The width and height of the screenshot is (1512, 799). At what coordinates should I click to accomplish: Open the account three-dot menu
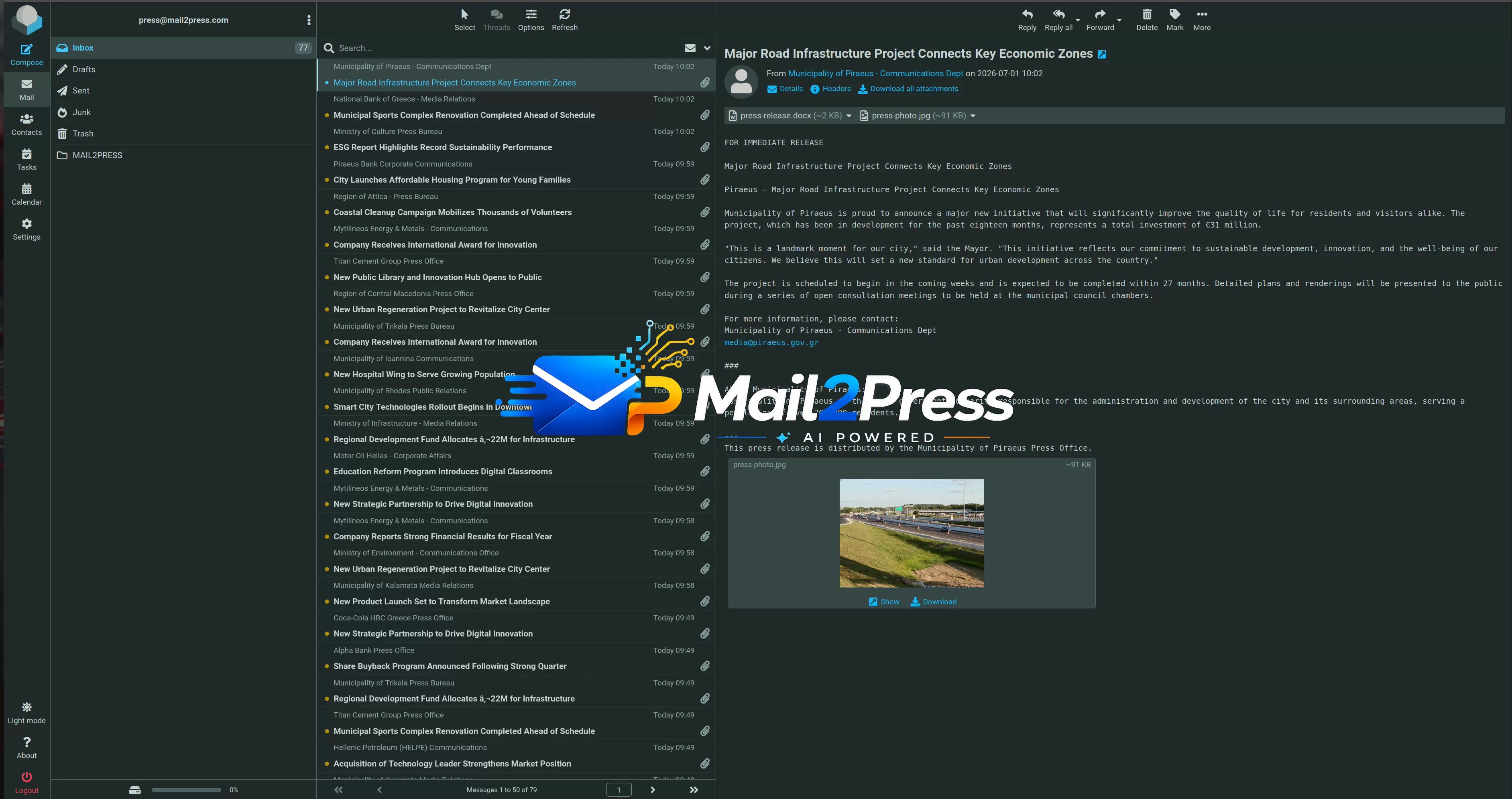tap(309, 20)
